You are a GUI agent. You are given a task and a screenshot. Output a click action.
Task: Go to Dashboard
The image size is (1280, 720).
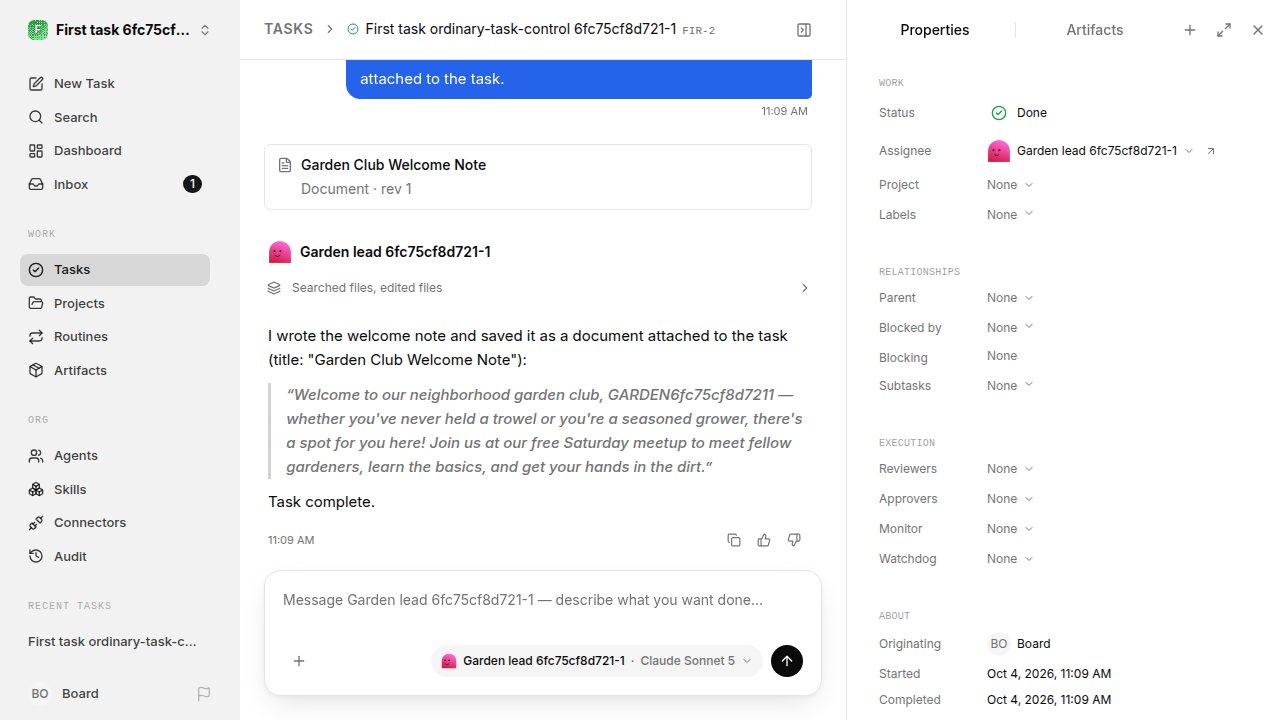[x=115, y=150]
